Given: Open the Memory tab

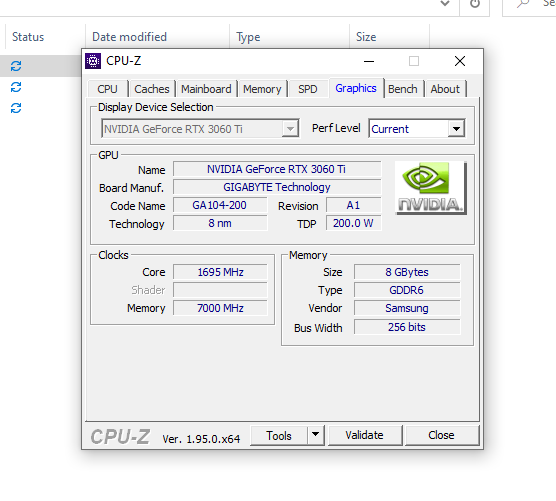Looking at the screenshot, I should [262, 89].
